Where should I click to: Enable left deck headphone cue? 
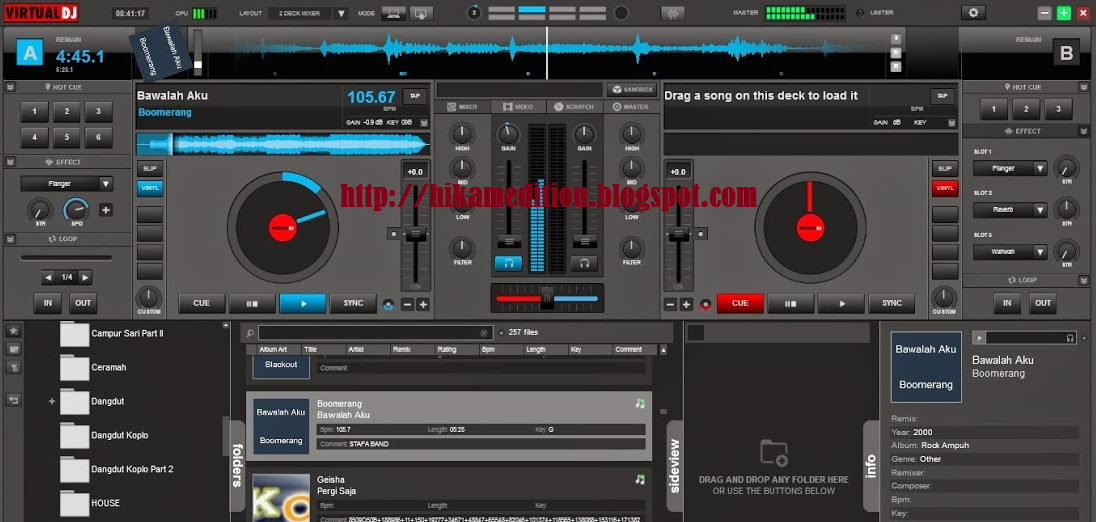pyautogui.click(x=508, y=263)
